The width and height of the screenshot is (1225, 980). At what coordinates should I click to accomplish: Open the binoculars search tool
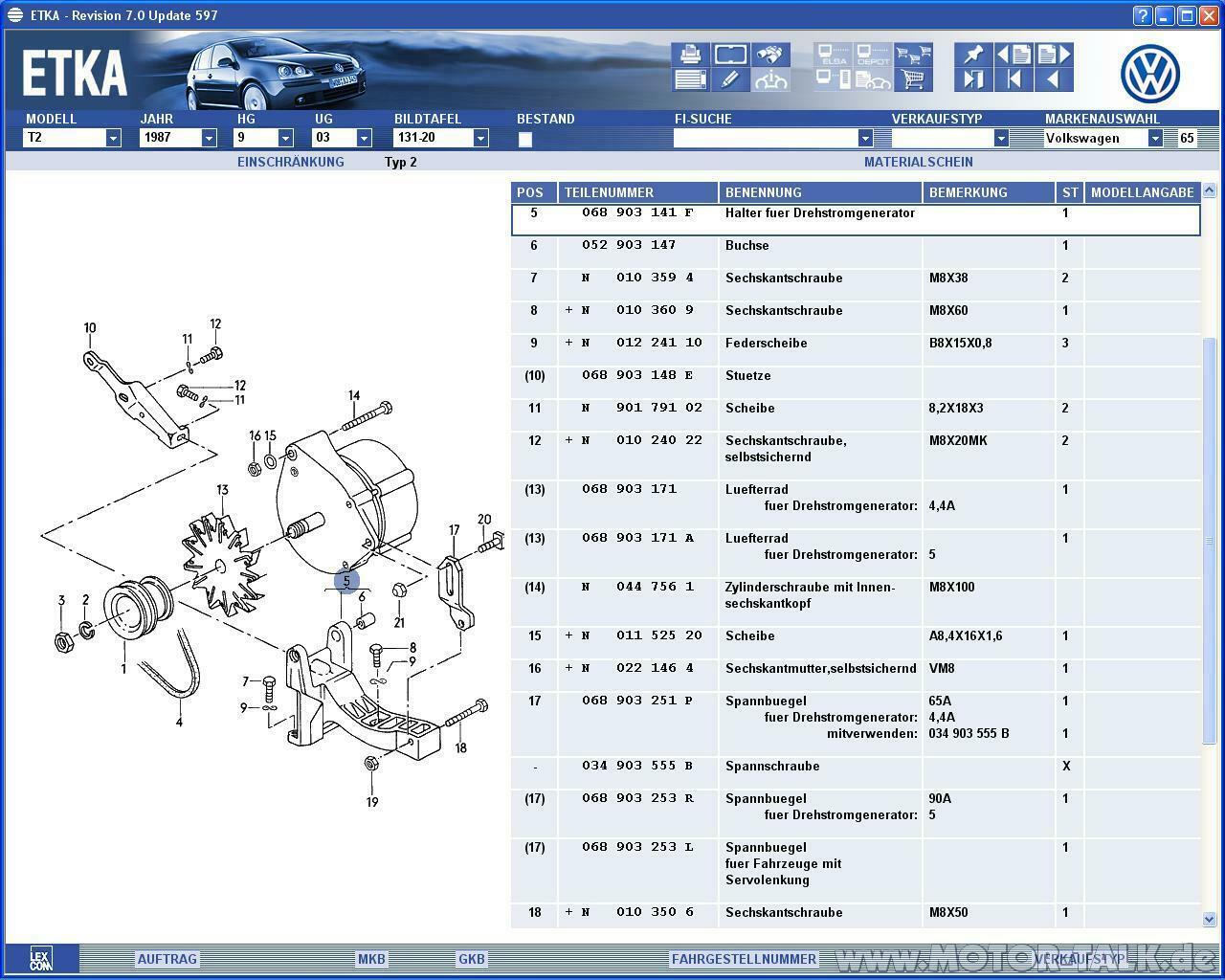[x=771, y=55]
